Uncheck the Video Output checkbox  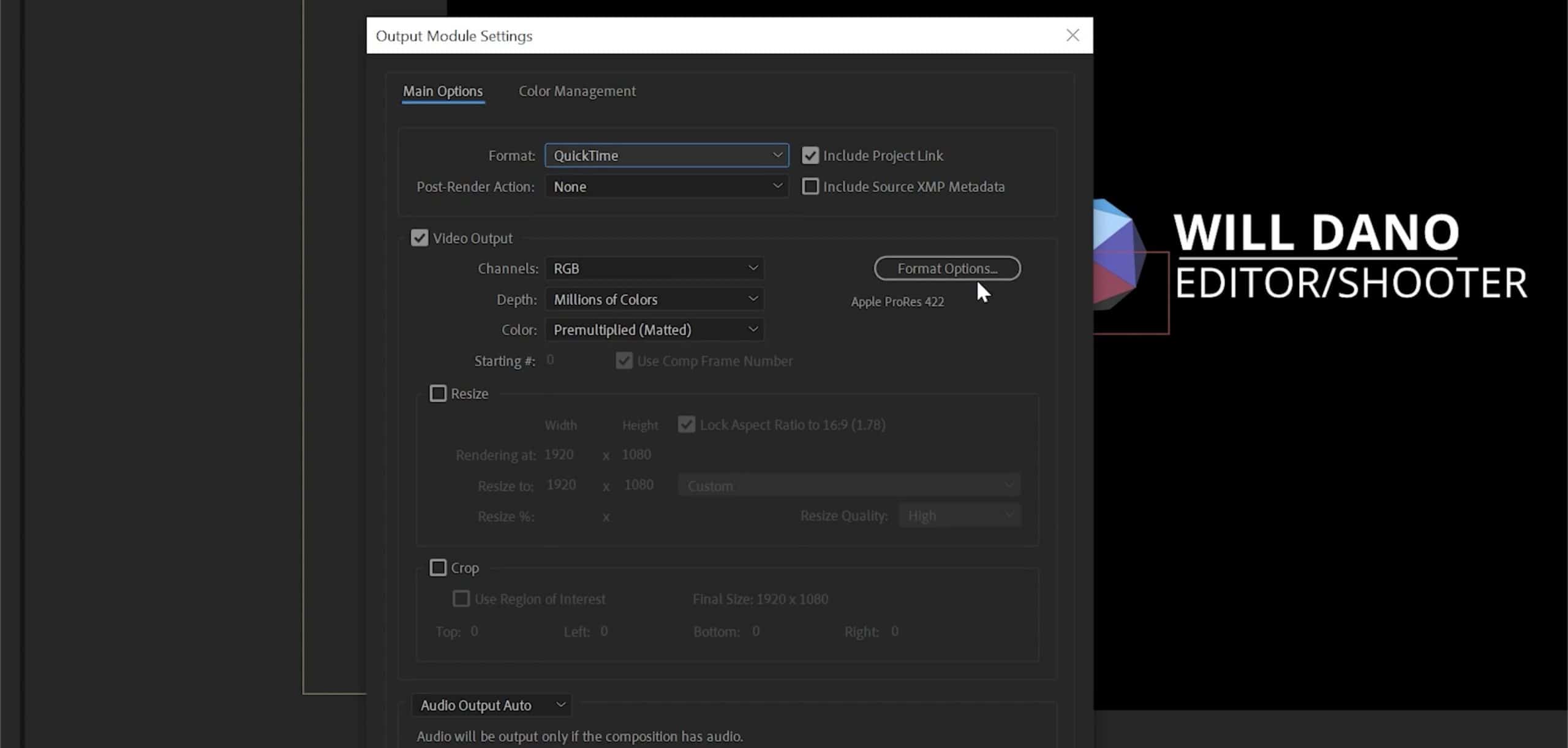(x=420, y=238)
